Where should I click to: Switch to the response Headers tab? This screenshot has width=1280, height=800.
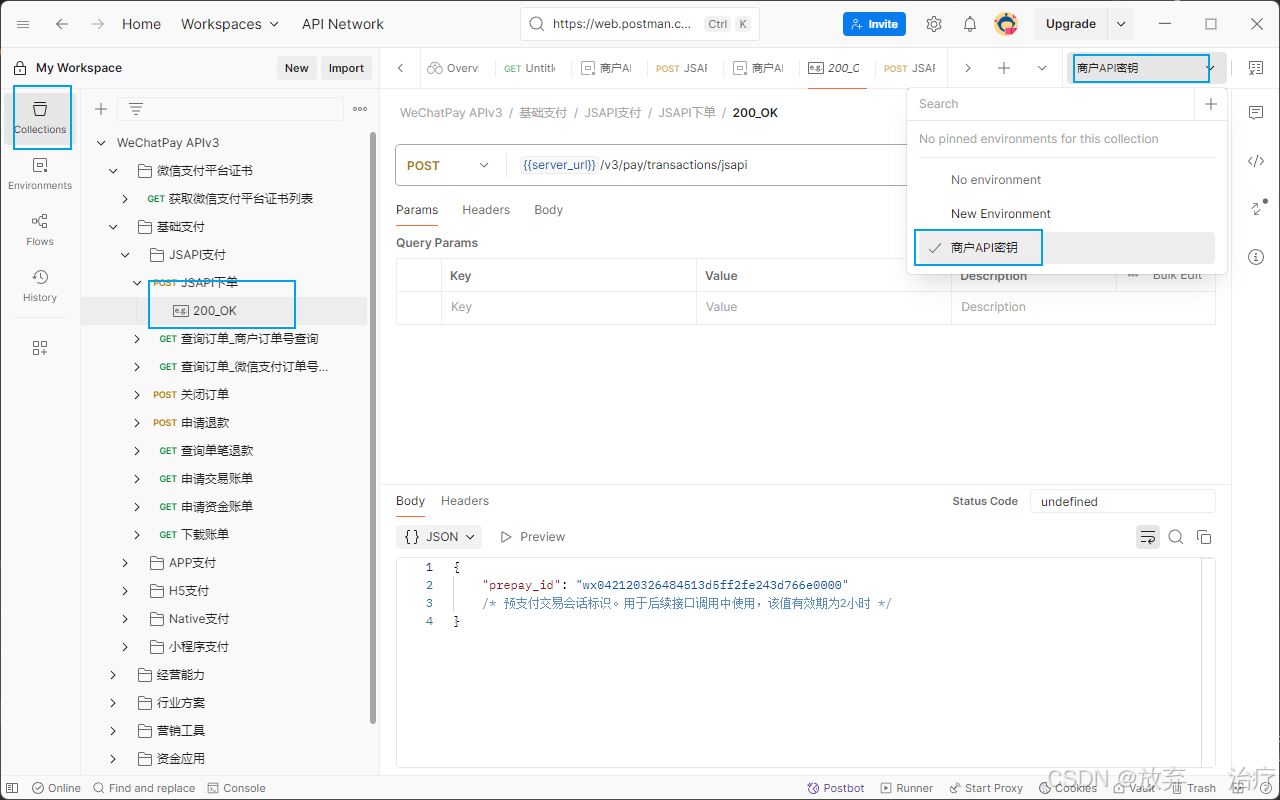pyautogui.click(x=465, y=501)
